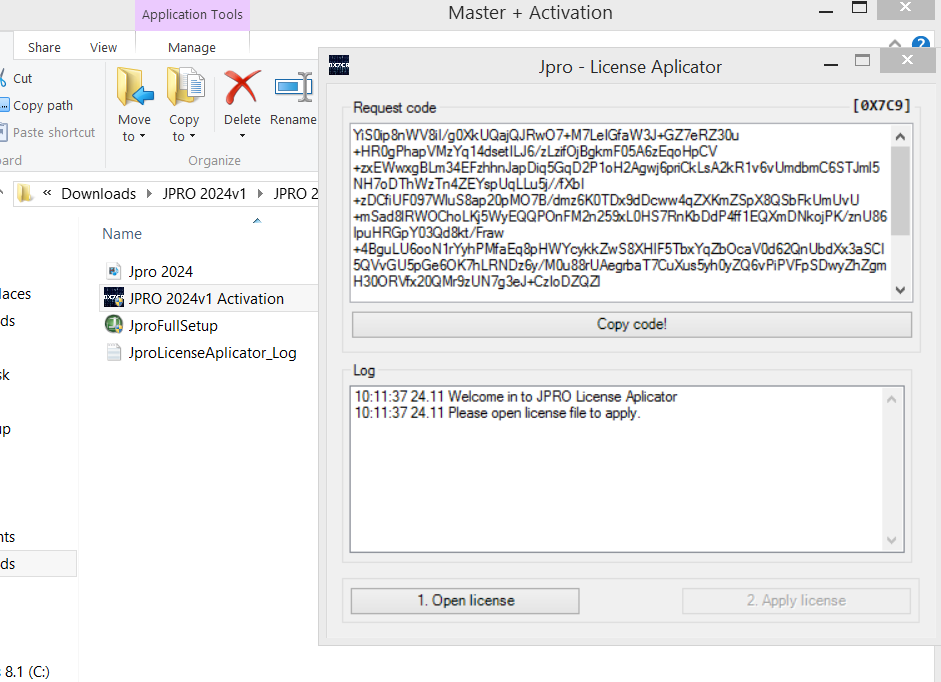The width and height of the screenshot is (941, 682).
Task: Open the Copy to dropdown arrow
Action: [x=192, y=136]
